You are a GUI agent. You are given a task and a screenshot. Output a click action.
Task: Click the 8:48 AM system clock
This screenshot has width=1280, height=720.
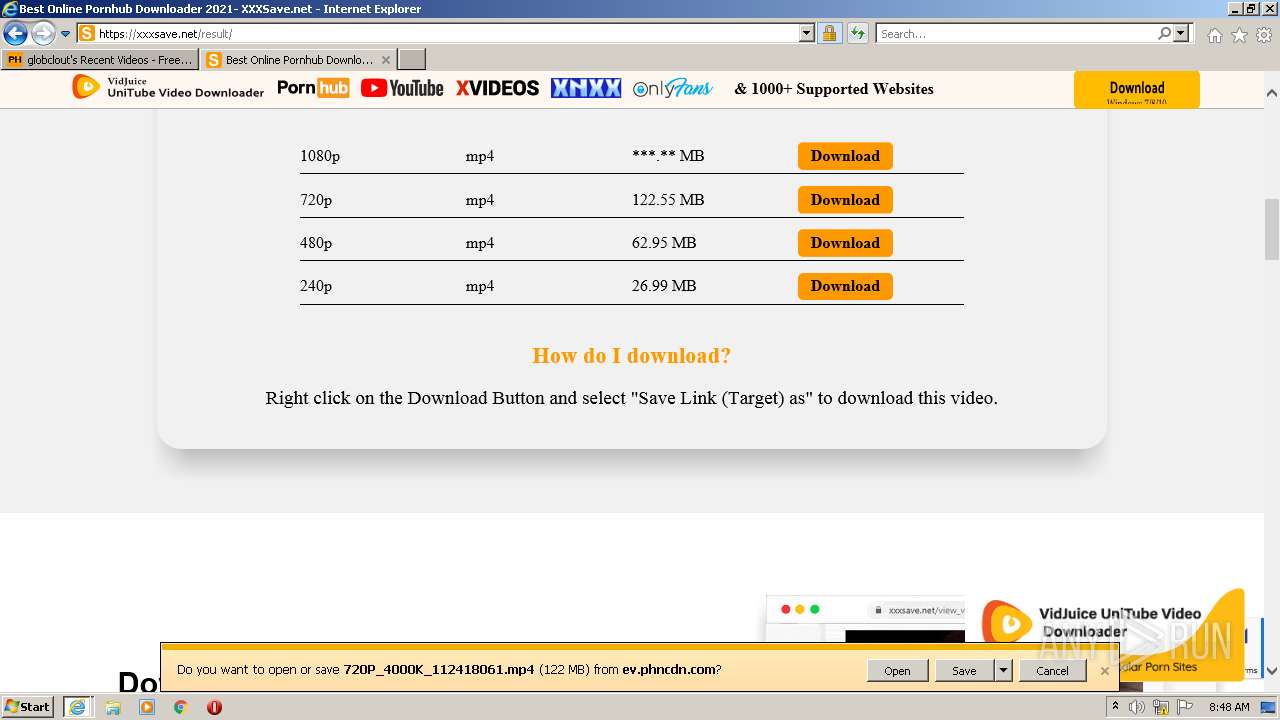coord(1229,707)
